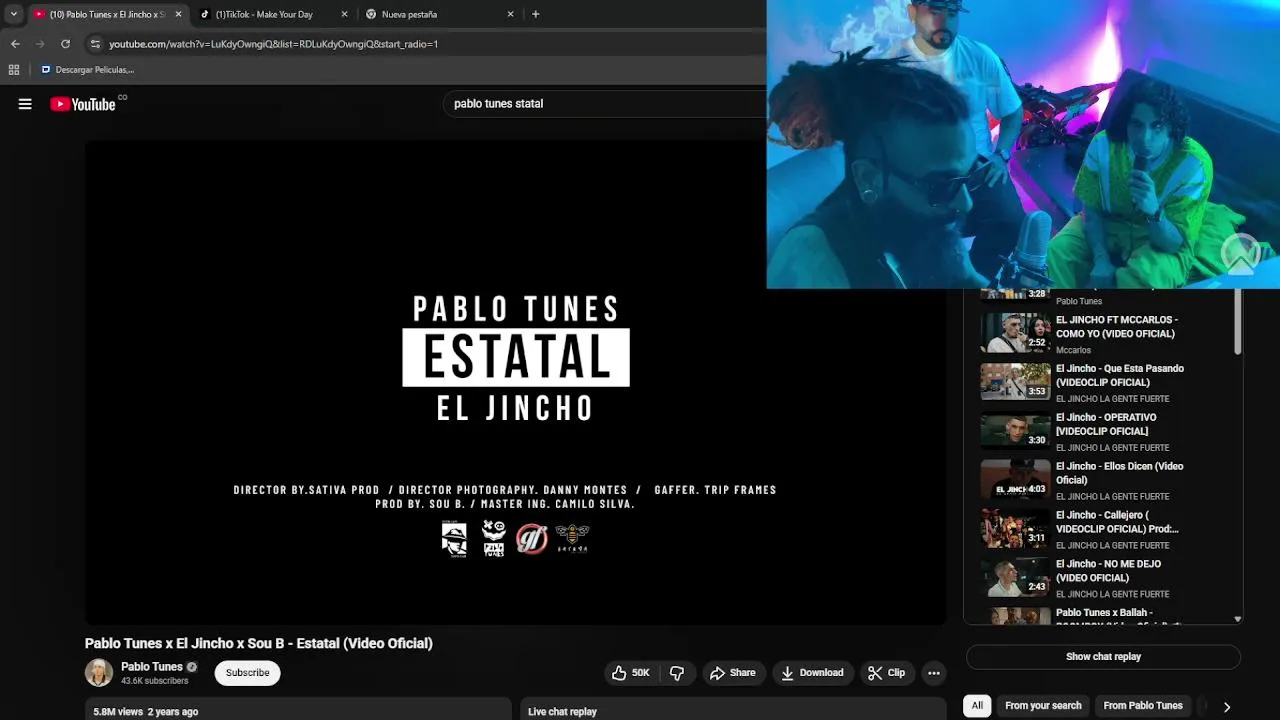Open title El Jincho - OPERATIVO
The image size is (1280, 720).
pyautogui.click(x=1106, y=425)
